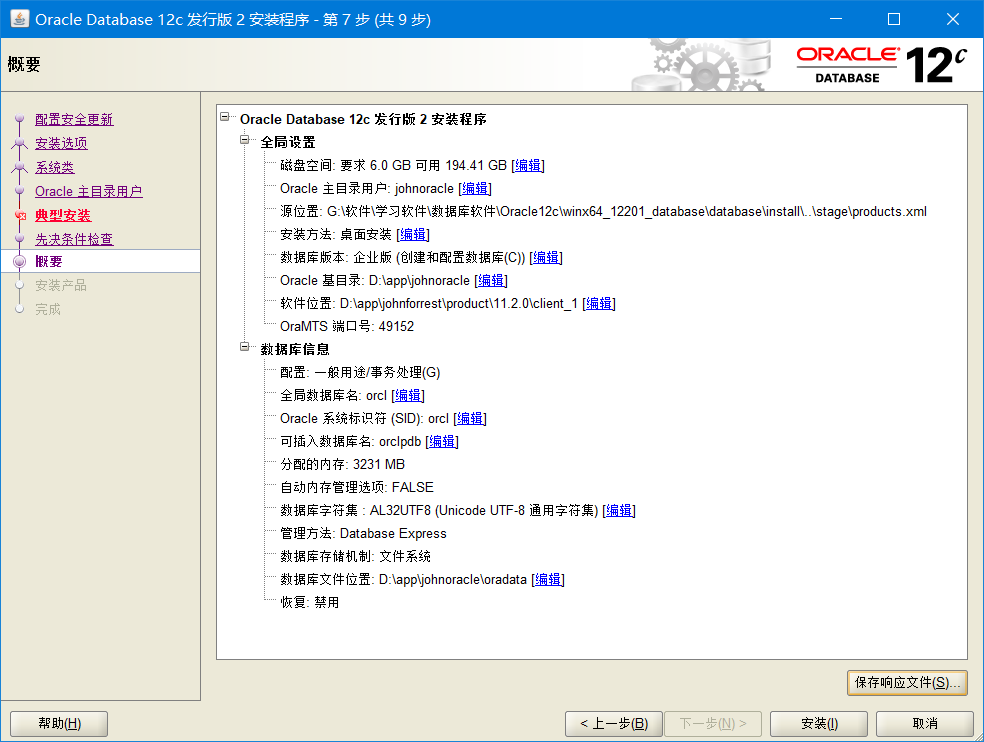Go back with 上一步(B) button
984x742 pixels.
click(x=614, y=724)
